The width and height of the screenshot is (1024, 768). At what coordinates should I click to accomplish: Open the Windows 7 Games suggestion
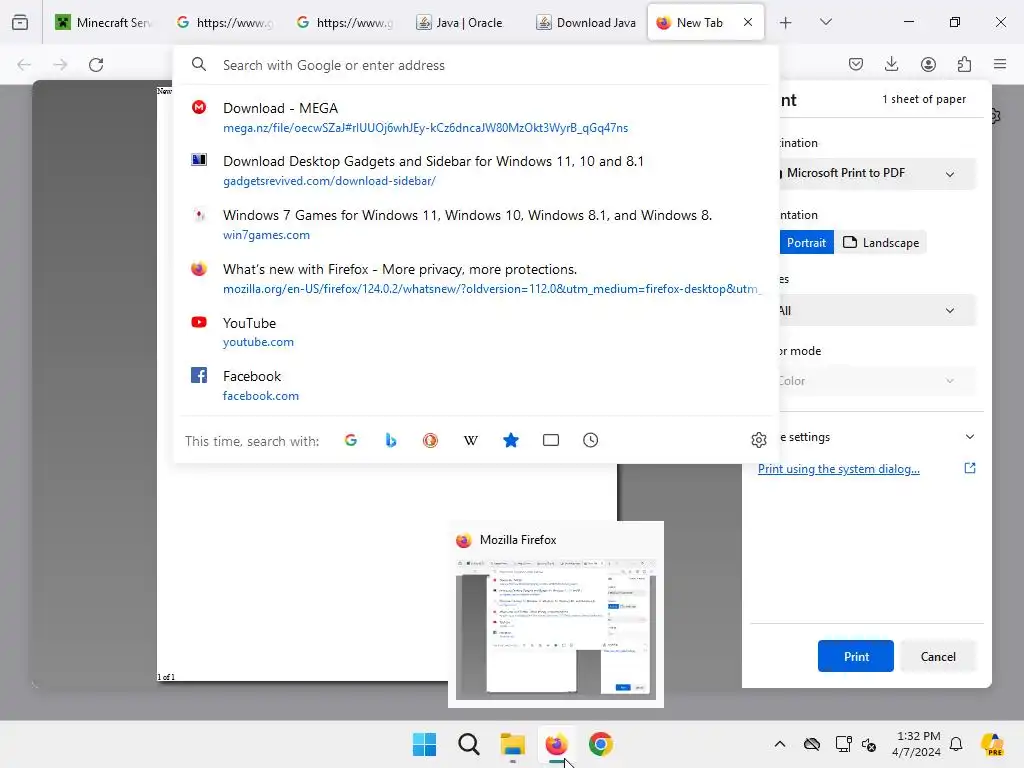[x=475, y=225]
